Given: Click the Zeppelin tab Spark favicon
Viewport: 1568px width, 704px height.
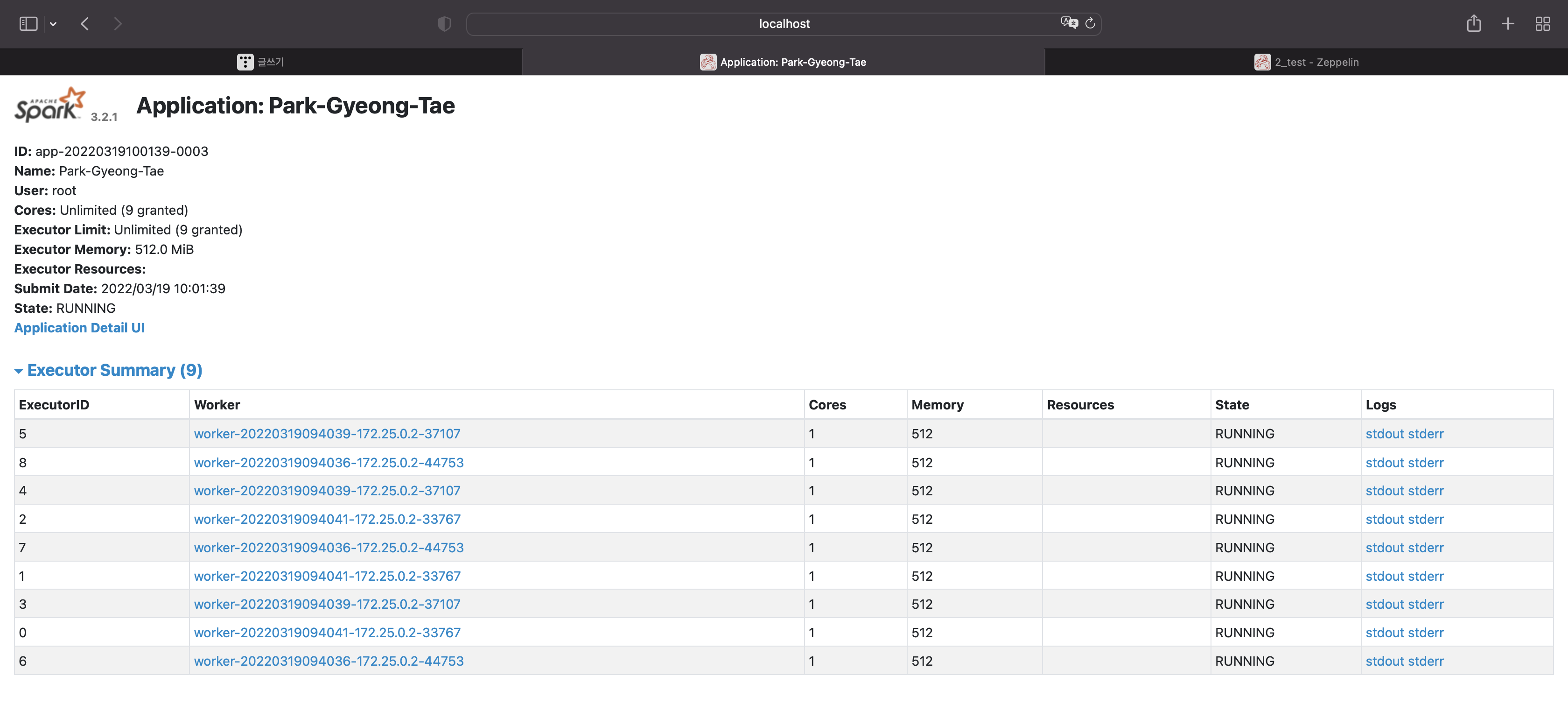Looking at the screenshot, I should [x=1262, y=62].
